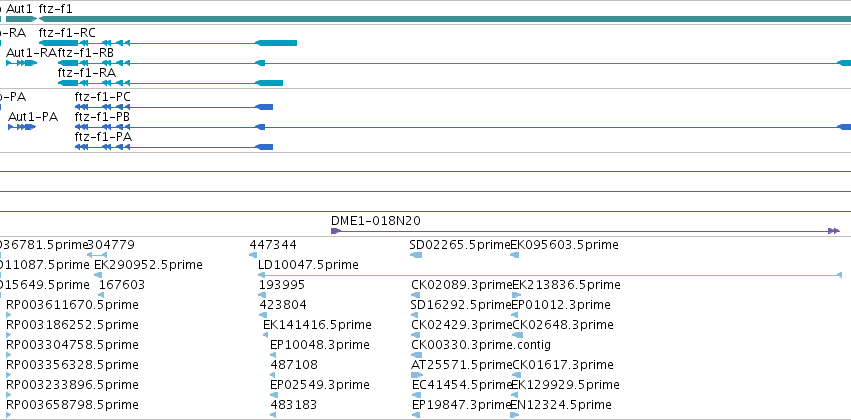851x420 pixels.
Task: Select EST EP02549.3prime
Action: click(x=320, y=385)
